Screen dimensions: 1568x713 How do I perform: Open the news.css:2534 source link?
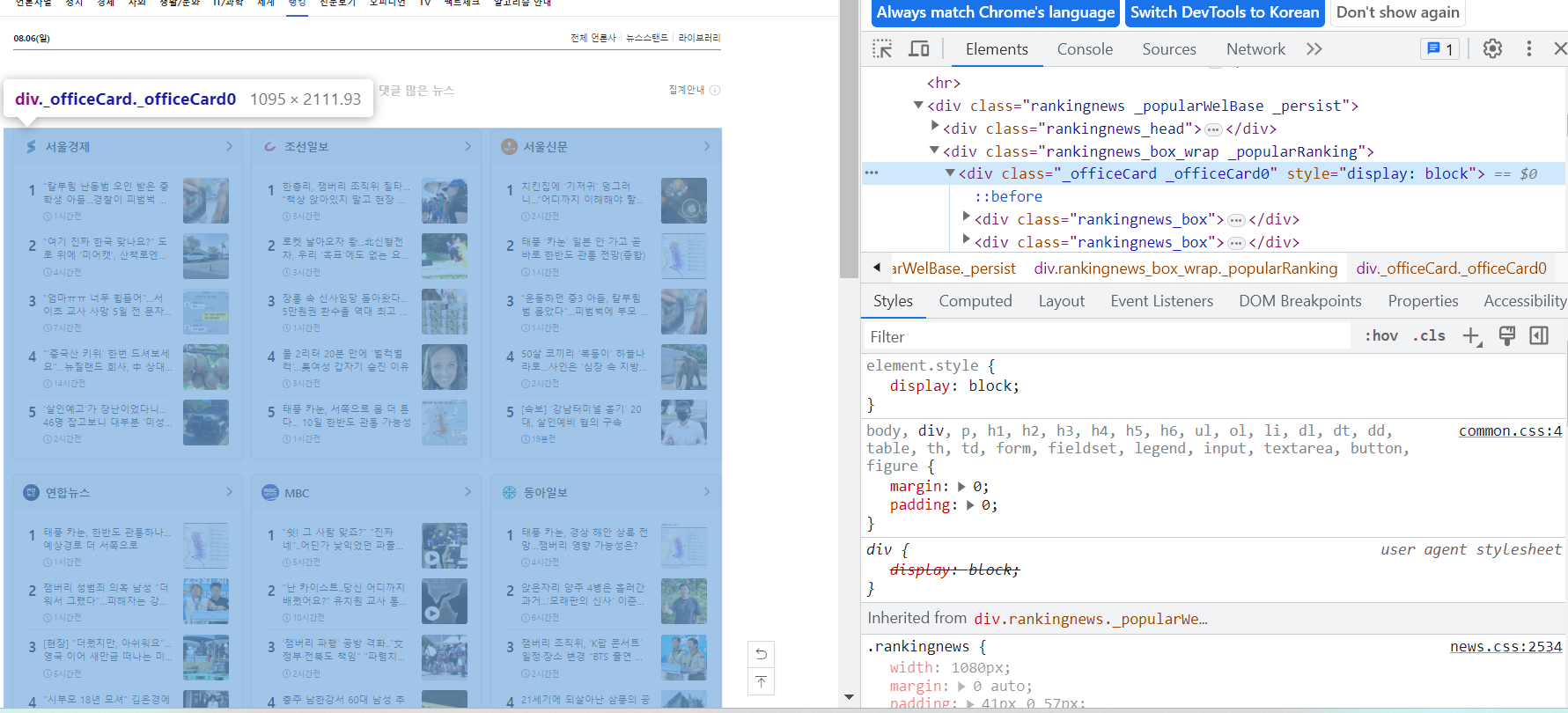coord(1505,646)
